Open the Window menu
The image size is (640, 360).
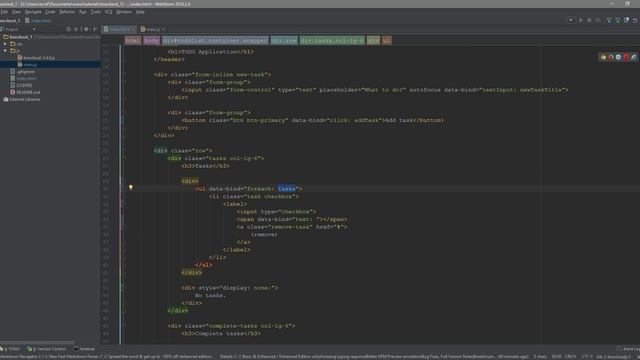(124, 12)
